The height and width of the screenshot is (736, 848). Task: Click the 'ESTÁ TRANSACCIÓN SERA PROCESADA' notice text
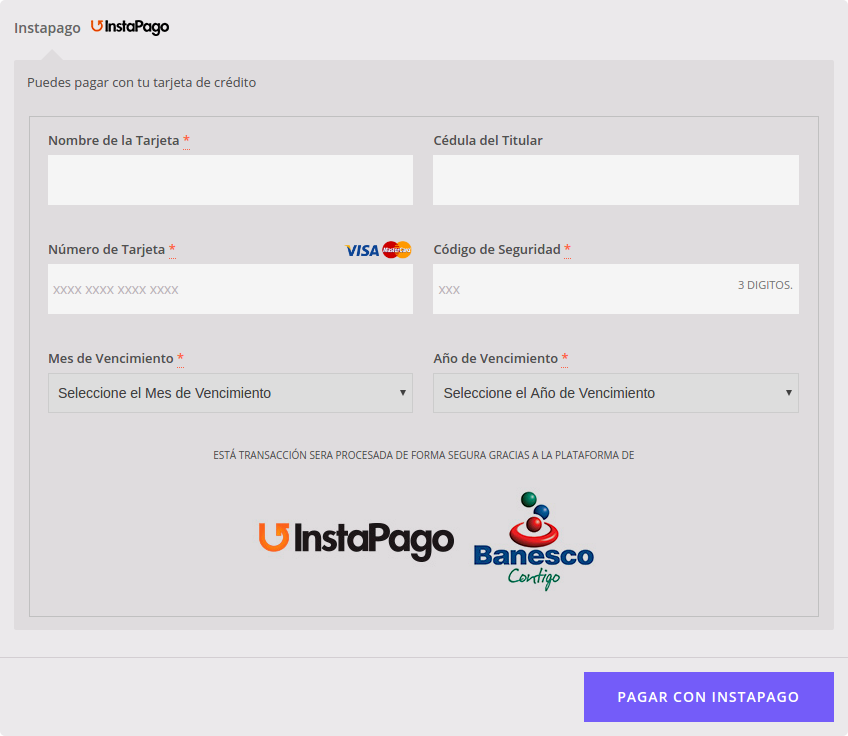click(x=423, y=455)
